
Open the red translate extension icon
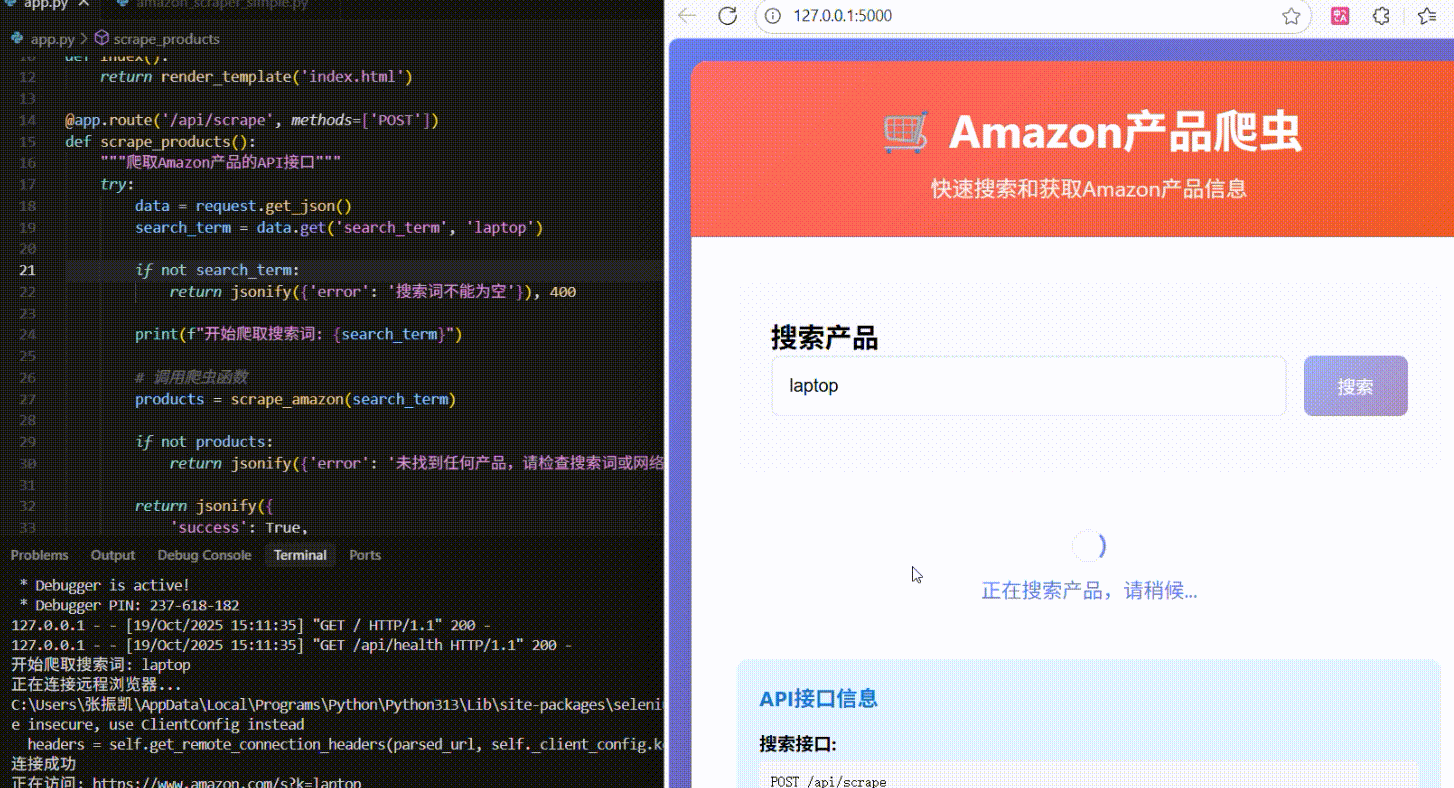click(1340, 16)
